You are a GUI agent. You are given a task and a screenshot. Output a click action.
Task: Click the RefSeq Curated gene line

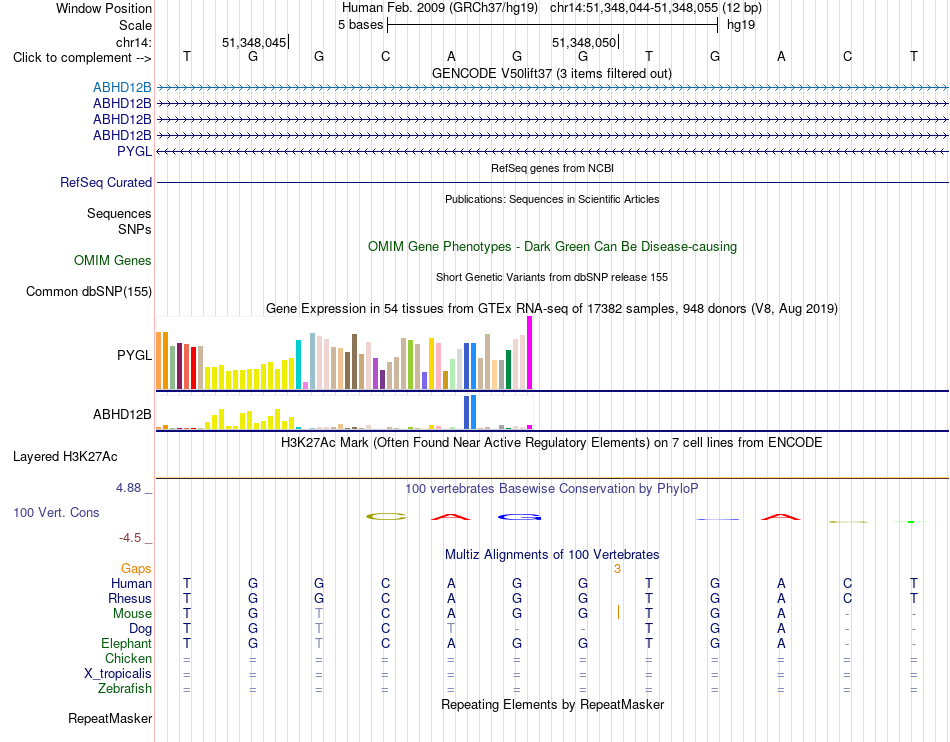[552, 182]
